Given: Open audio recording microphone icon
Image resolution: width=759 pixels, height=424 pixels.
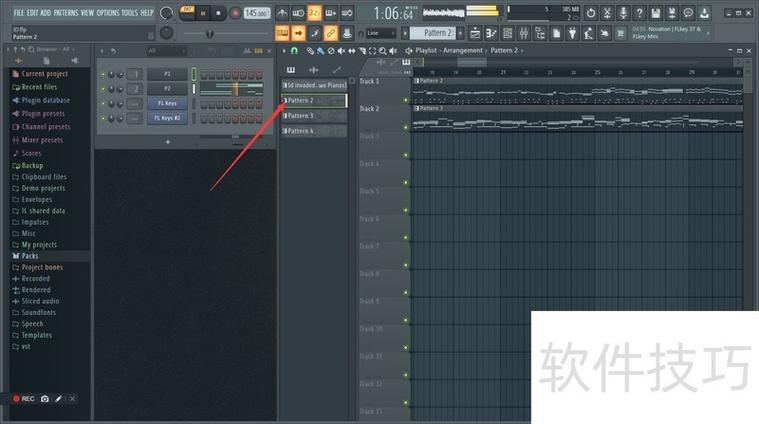Looking at the screenshot, I should (623, 13).
